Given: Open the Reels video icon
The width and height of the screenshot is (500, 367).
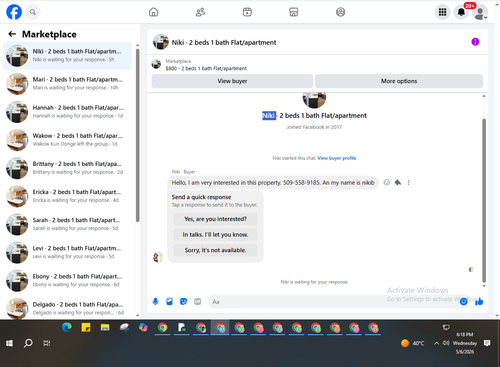Looking at the screenshot, I should tap(247, 12).
